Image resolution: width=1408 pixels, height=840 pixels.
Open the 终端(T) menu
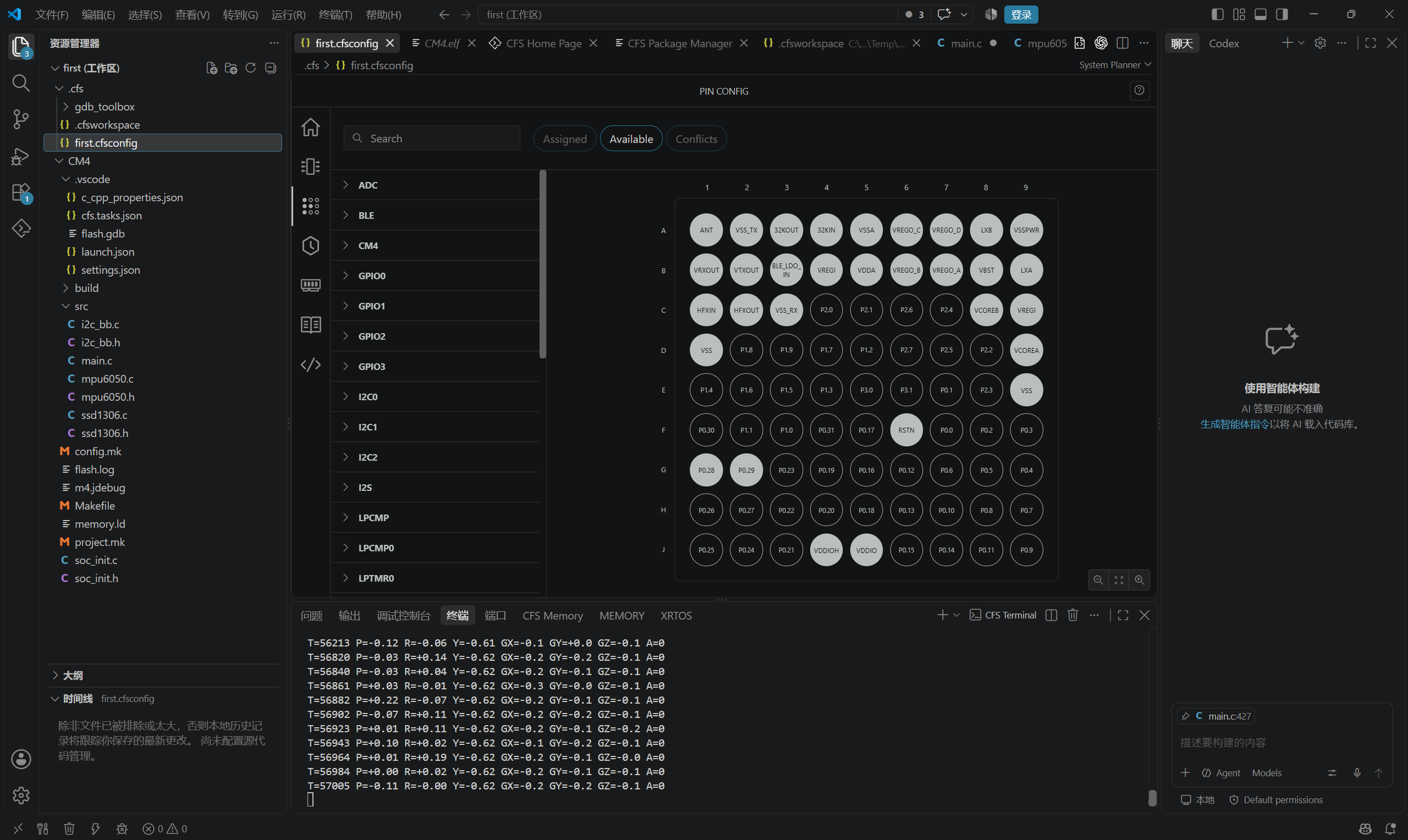coord(335,14)
